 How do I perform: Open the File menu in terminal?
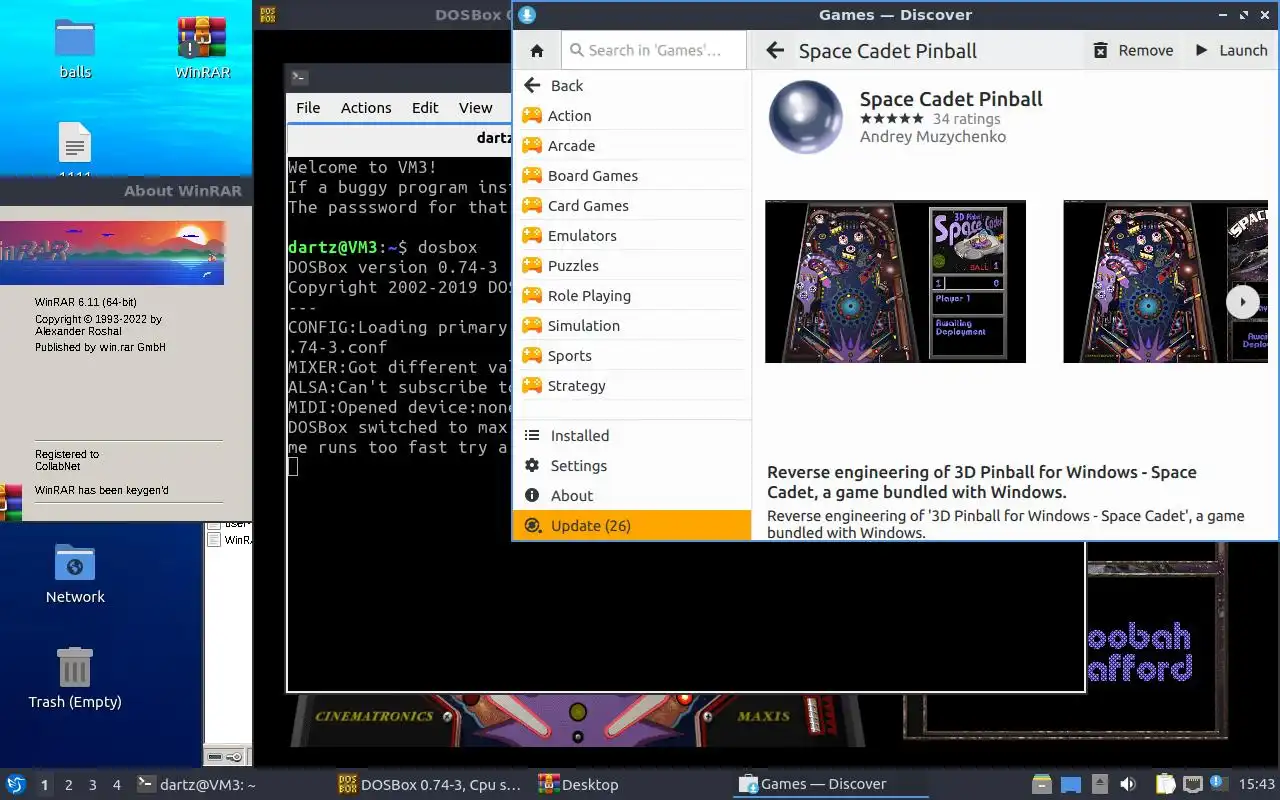(x=308, y=108)
